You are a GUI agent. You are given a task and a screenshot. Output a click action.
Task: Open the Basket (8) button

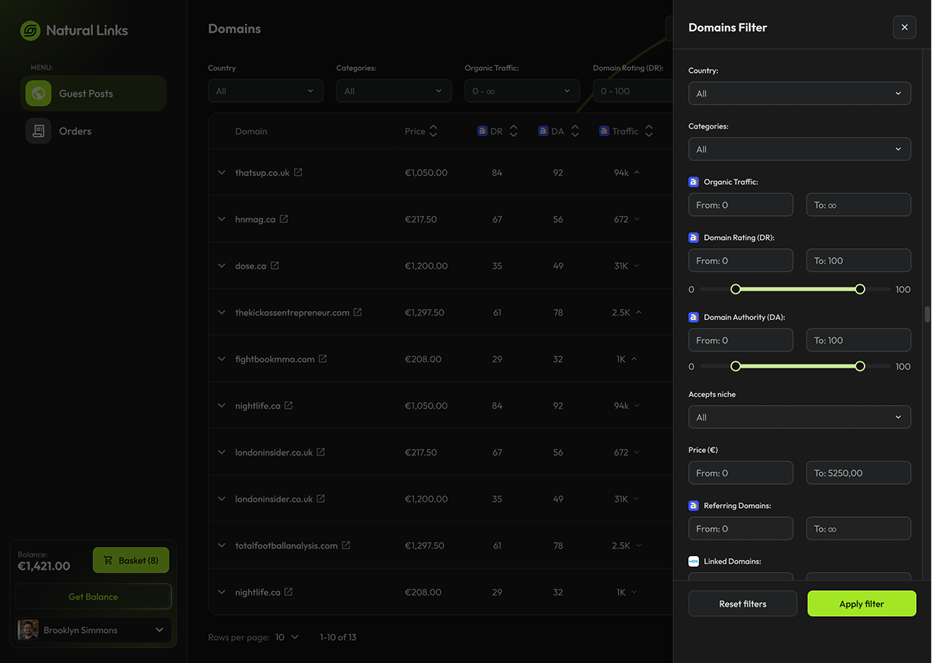click(x=131, y=560)
